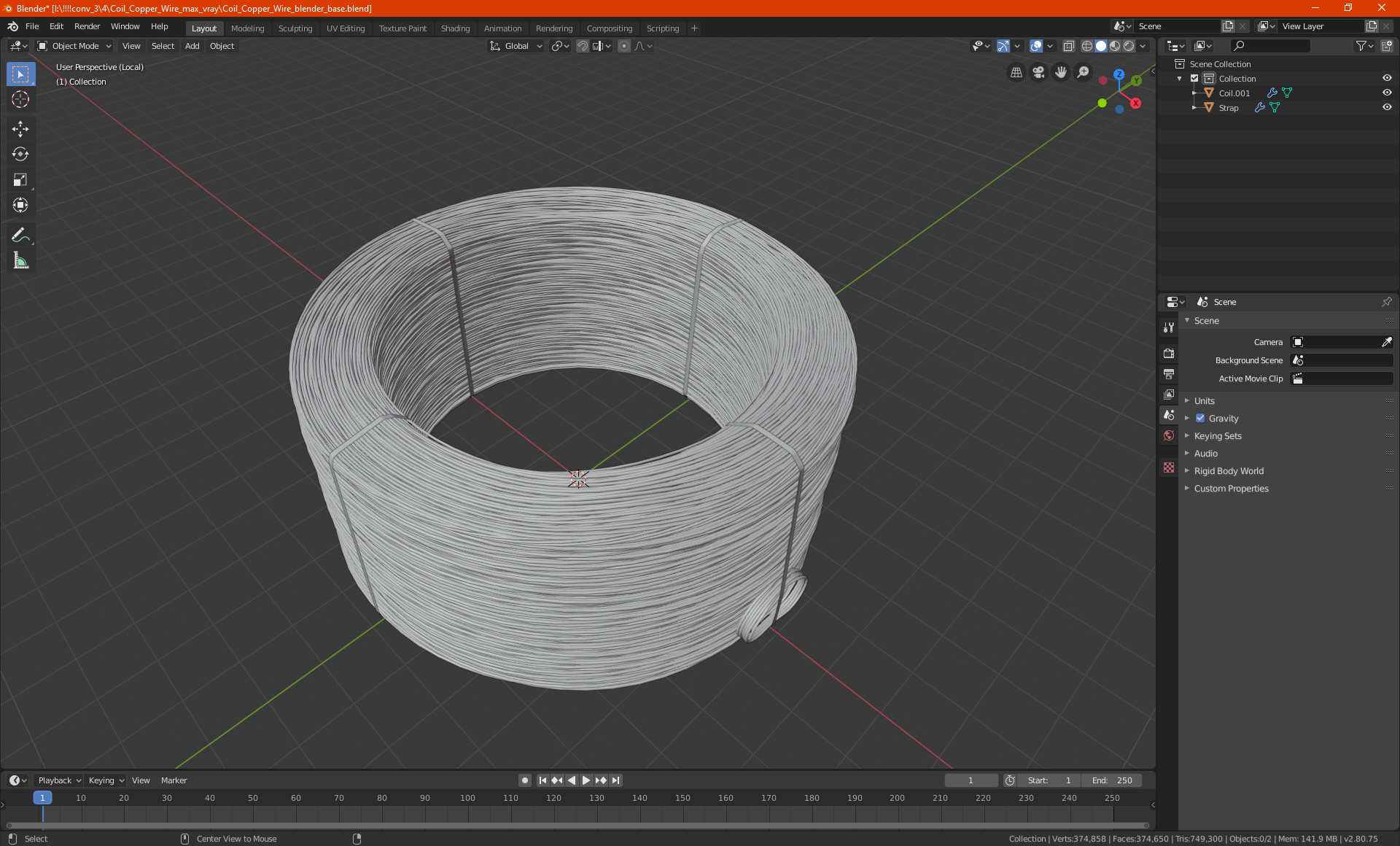Switch to the Shading workspace tab
Viewport: 1400px width, 846px height.
[455, 28]
